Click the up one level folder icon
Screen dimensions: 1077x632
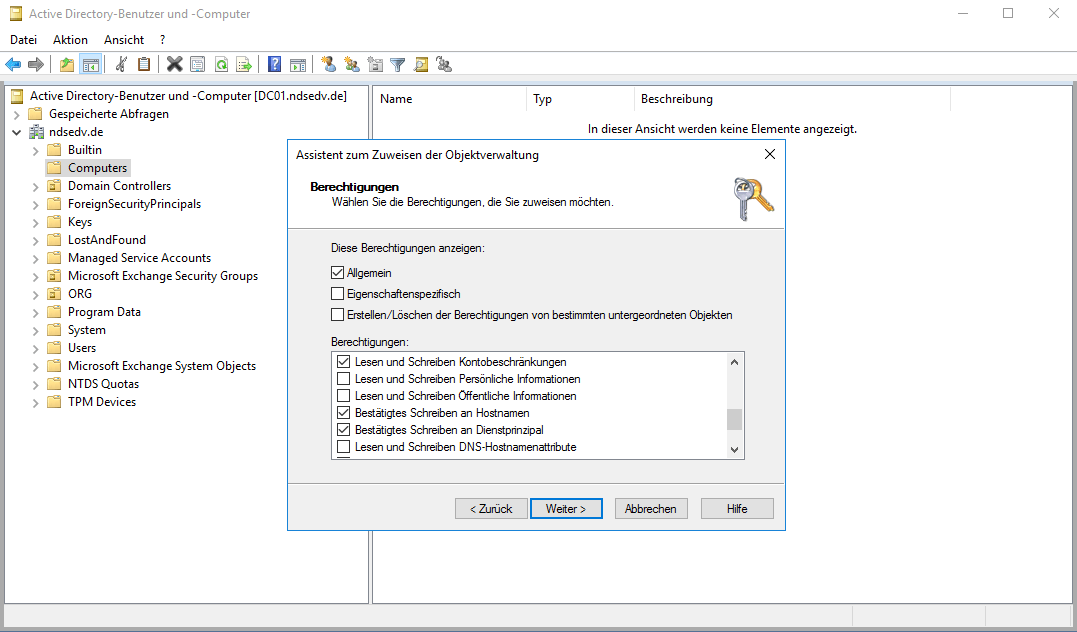[x=67, y=65]
